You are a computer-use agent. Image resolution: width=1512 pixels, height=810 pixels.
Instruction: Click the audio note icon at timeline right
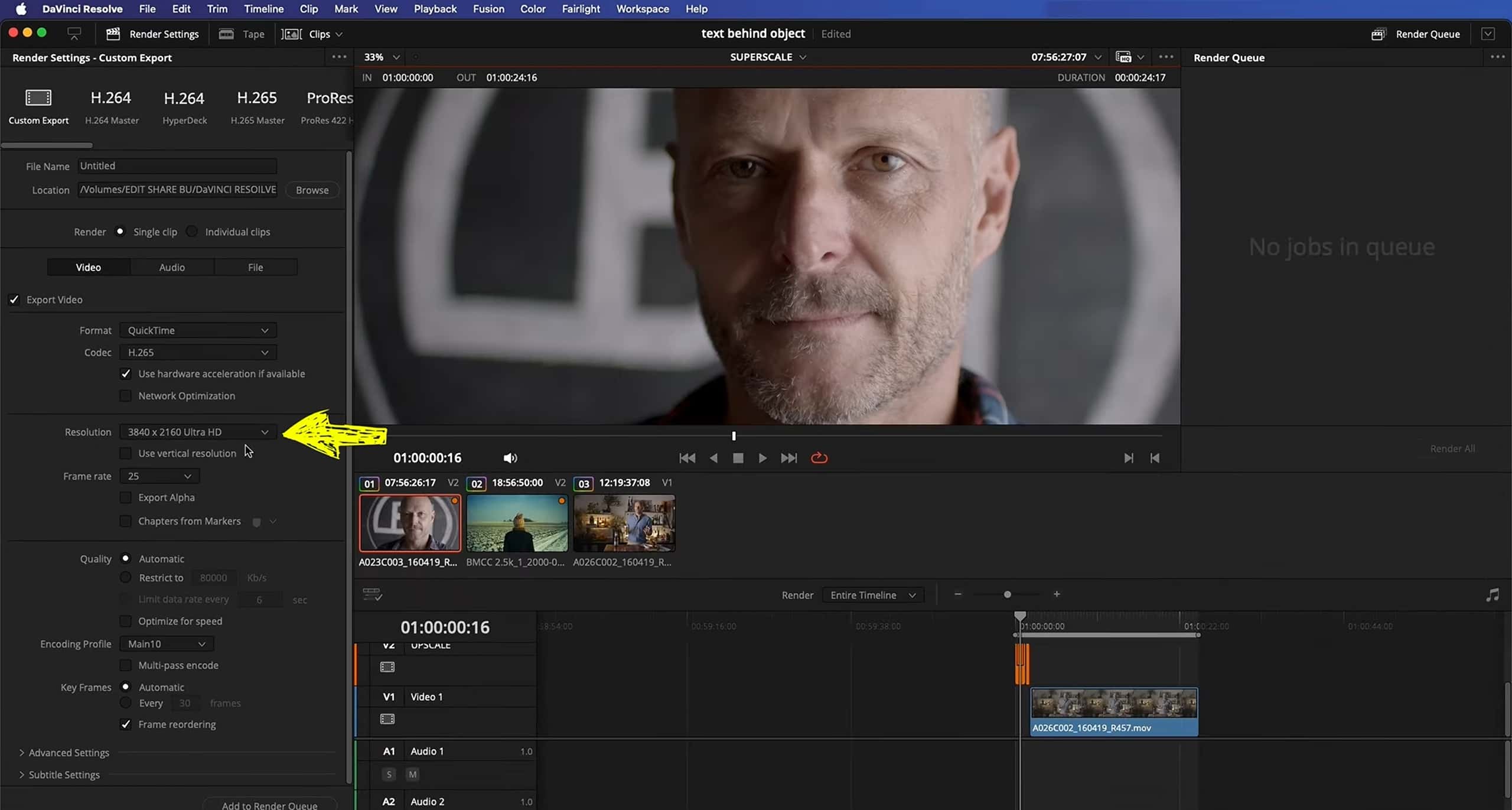tap(1492, 594)
